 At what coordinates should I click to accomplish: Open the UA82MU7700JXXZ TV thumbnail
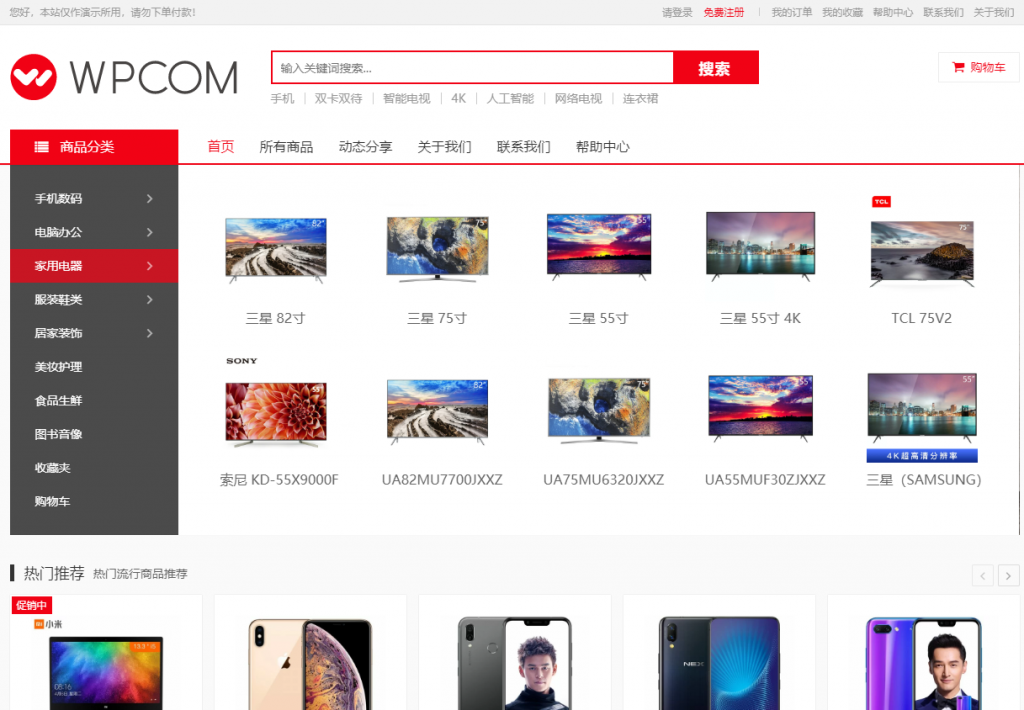tap(438, 412)
